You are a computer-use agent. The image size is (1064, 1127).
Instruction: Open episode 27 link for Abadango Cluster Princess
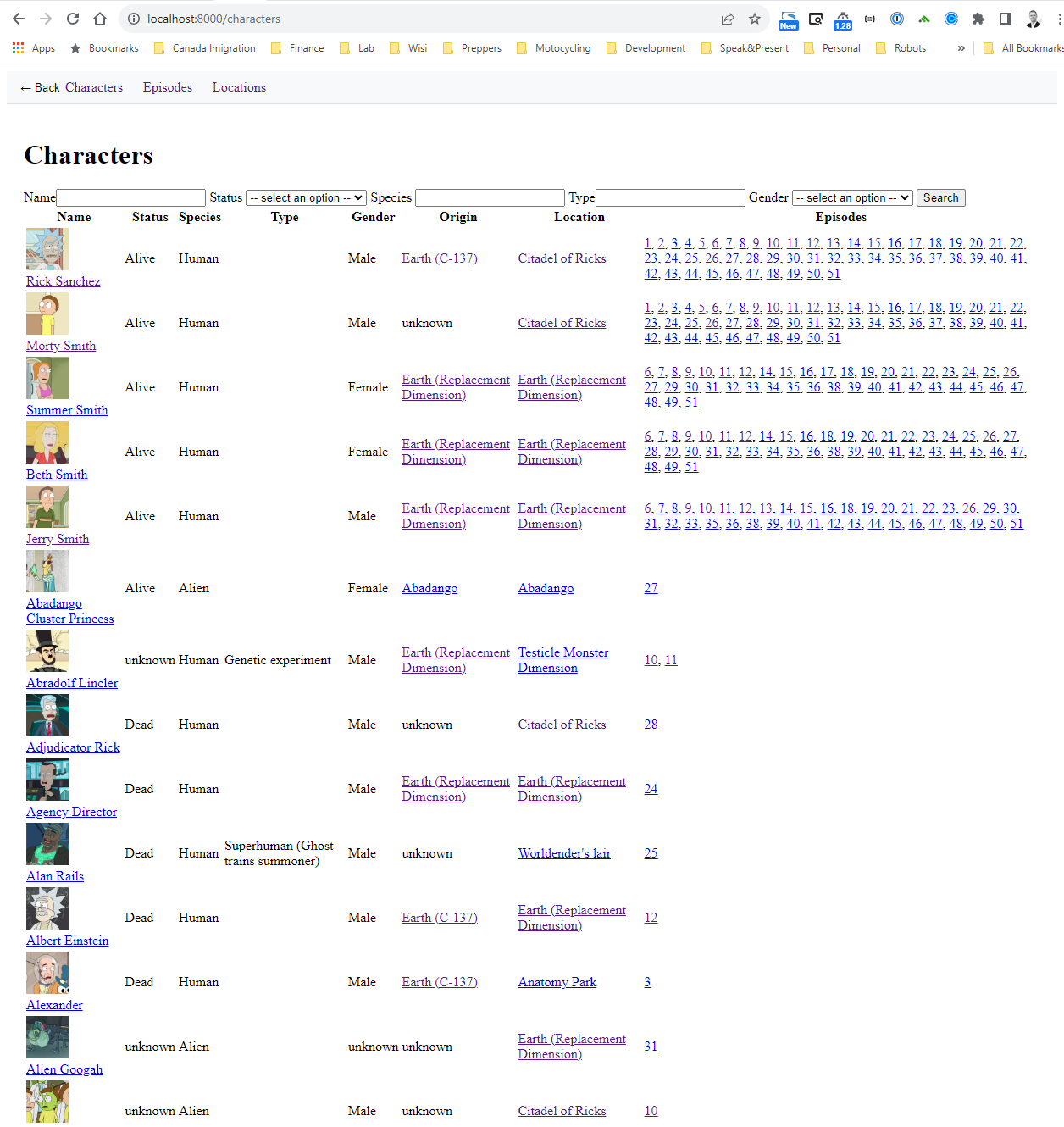651,588
